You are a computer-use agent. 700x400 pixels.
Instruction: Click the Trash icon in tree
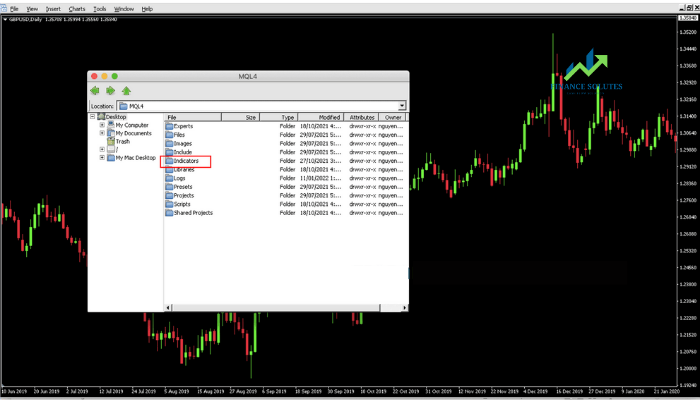click(x=111, y=142)
